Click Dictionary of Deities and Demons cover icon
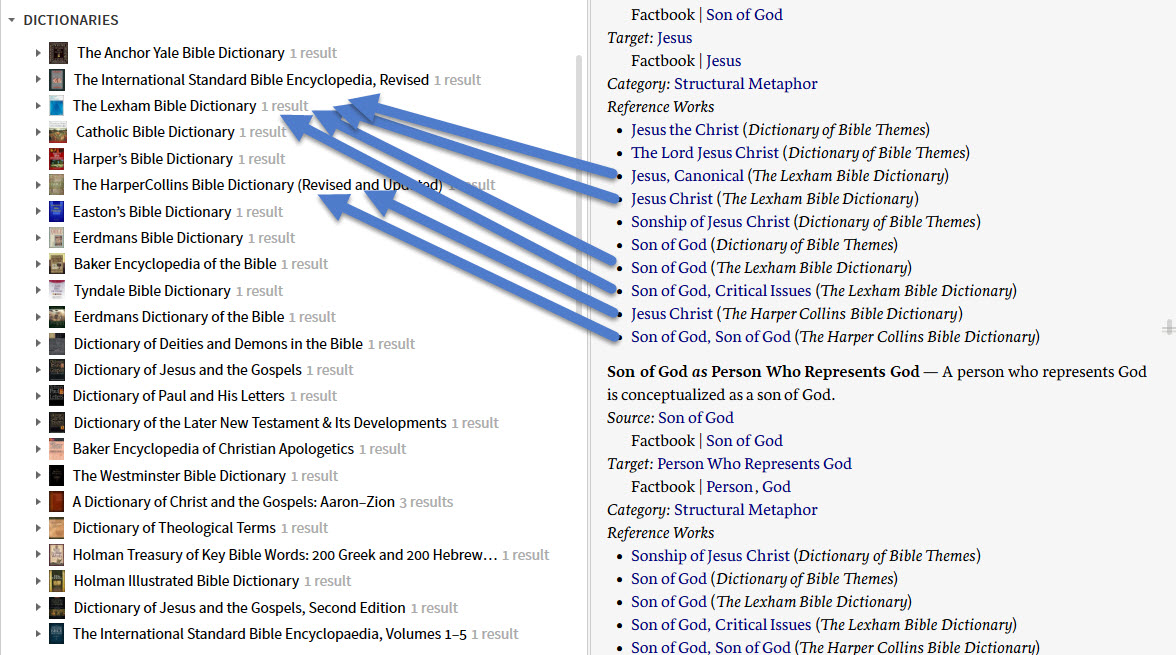The height and width of the screenshot is (655, 1176). point(57,344)
